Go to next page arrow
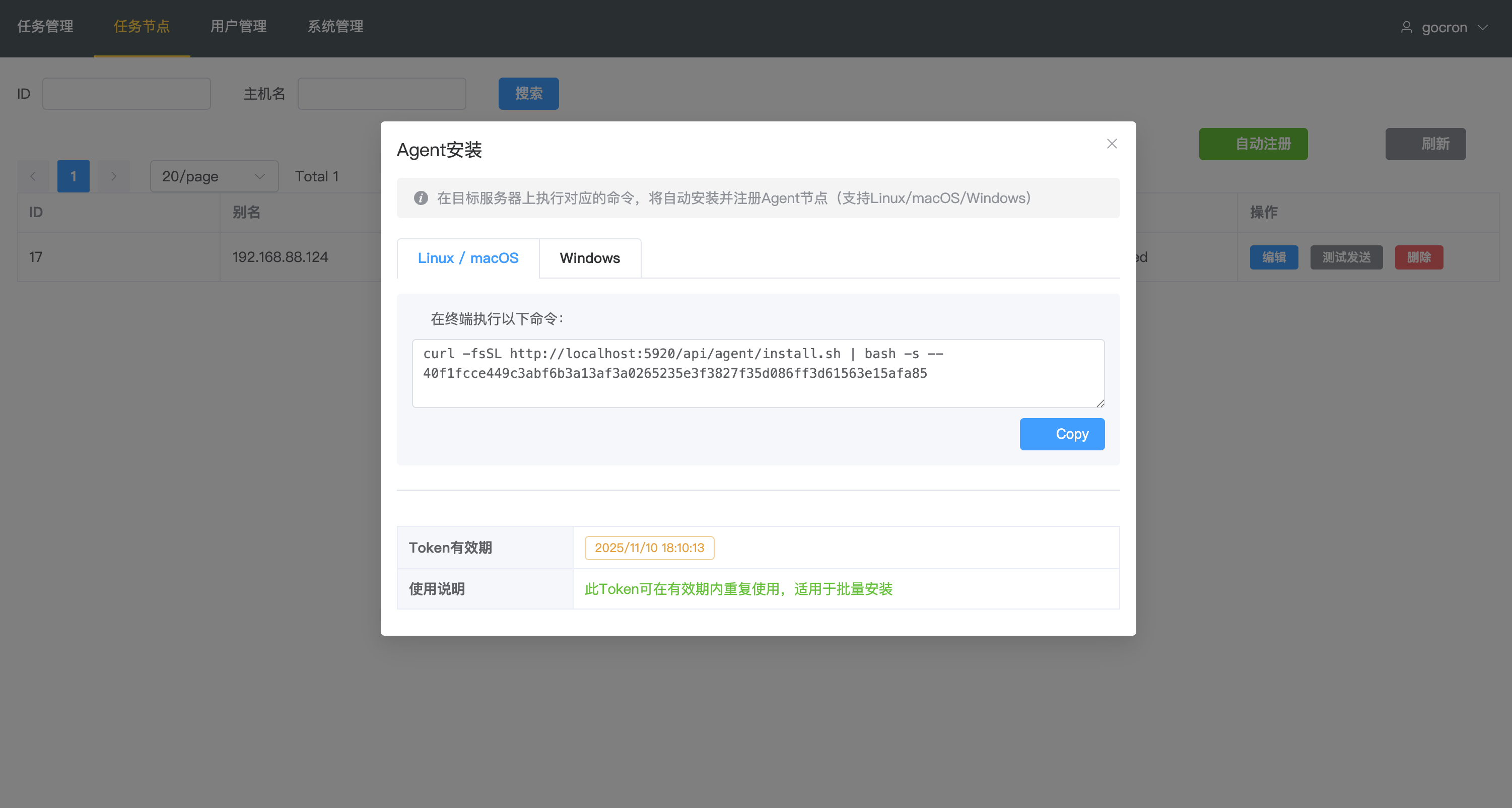Screen dimensions: 1512x808 coord(114,176)
